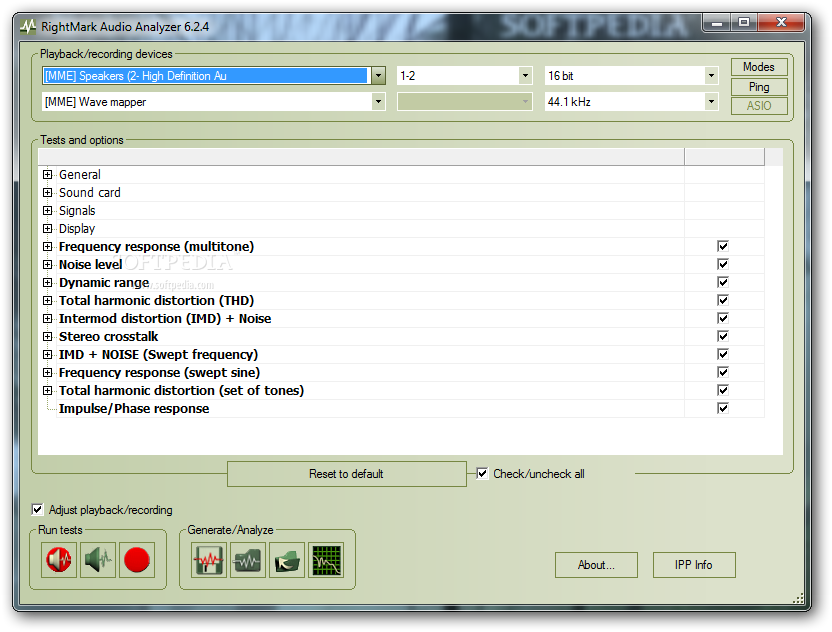The width and height of the screenshot is (832, 632).
Task: Analyze WAV file via green waveform folder icon
Action: point(248,560)
